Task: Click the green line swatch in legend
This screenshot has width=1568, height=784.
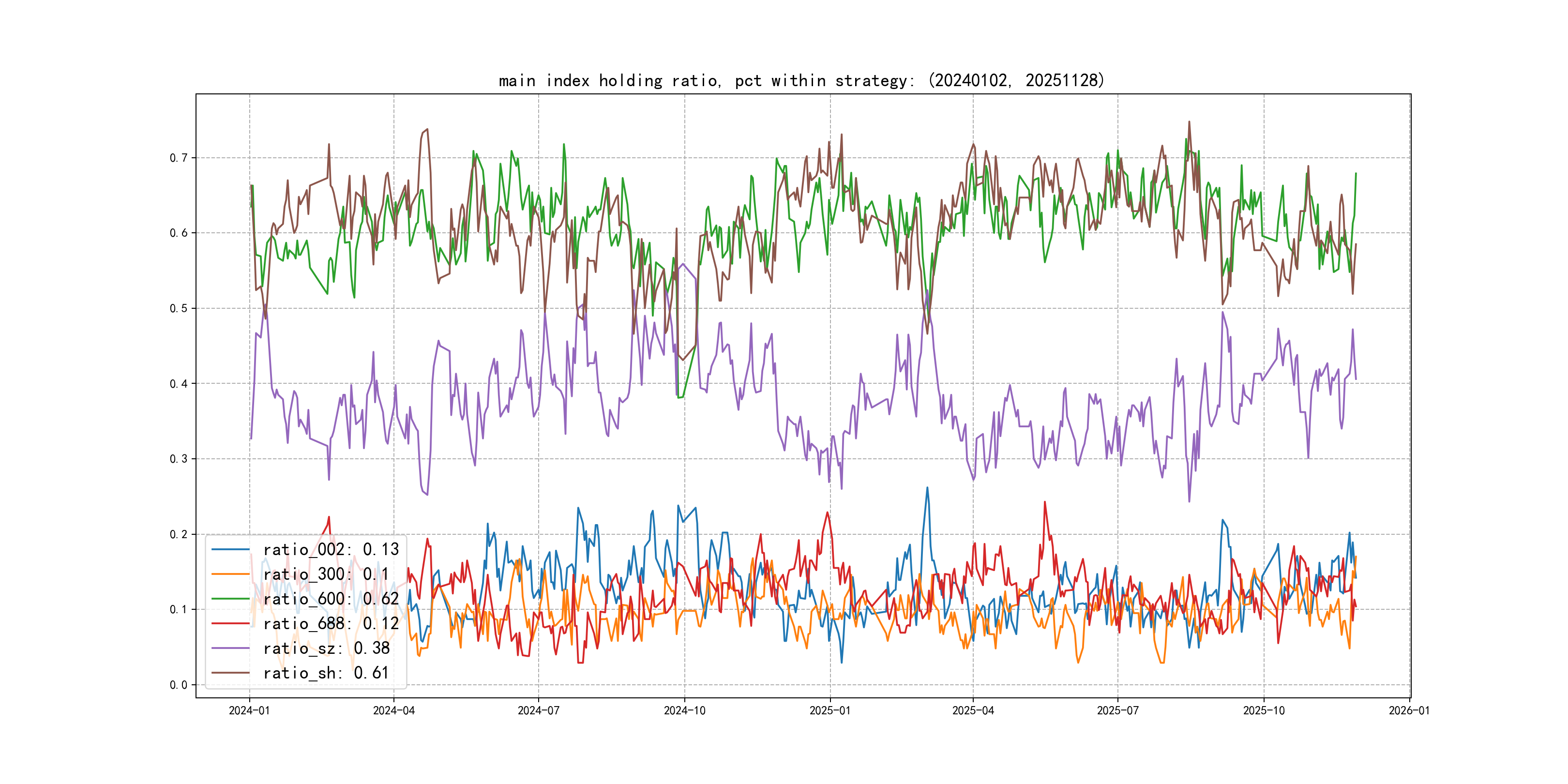Action: click(x=231, y=599)
